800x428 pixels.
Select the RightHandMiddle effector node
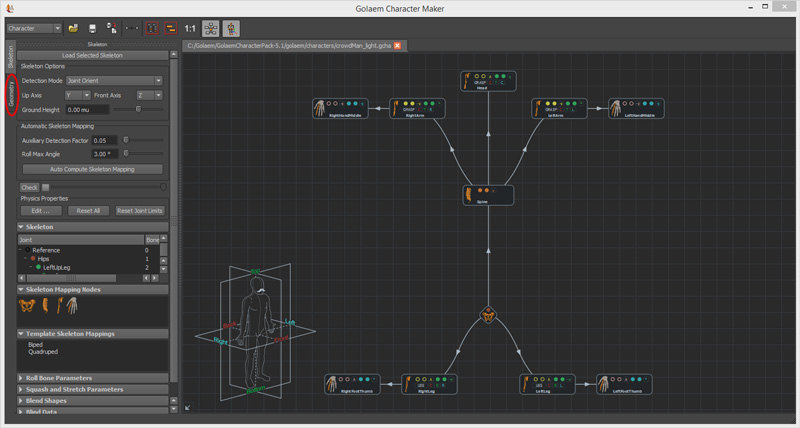tap(340, 109)
